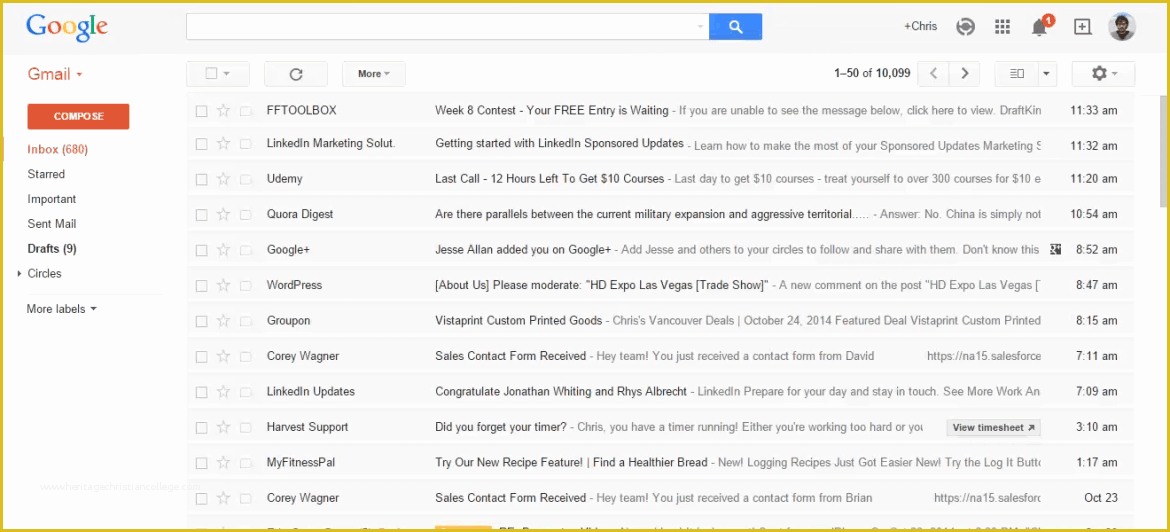Image resolution: width=1170 pixels, height=532 pixels.
Task: Open the notifications bell
Action: [1039, 27]
